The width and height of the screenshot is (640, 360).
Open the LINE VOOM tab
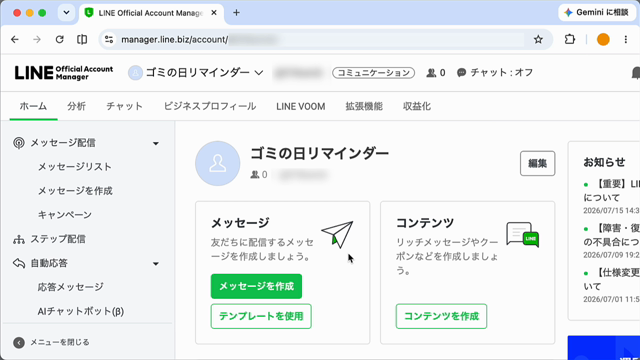(x=301, y=107)
